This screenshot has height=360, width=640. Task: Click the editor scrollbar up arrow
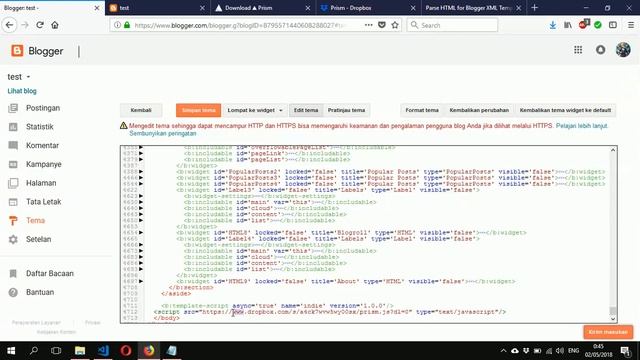tap(613, 150)
